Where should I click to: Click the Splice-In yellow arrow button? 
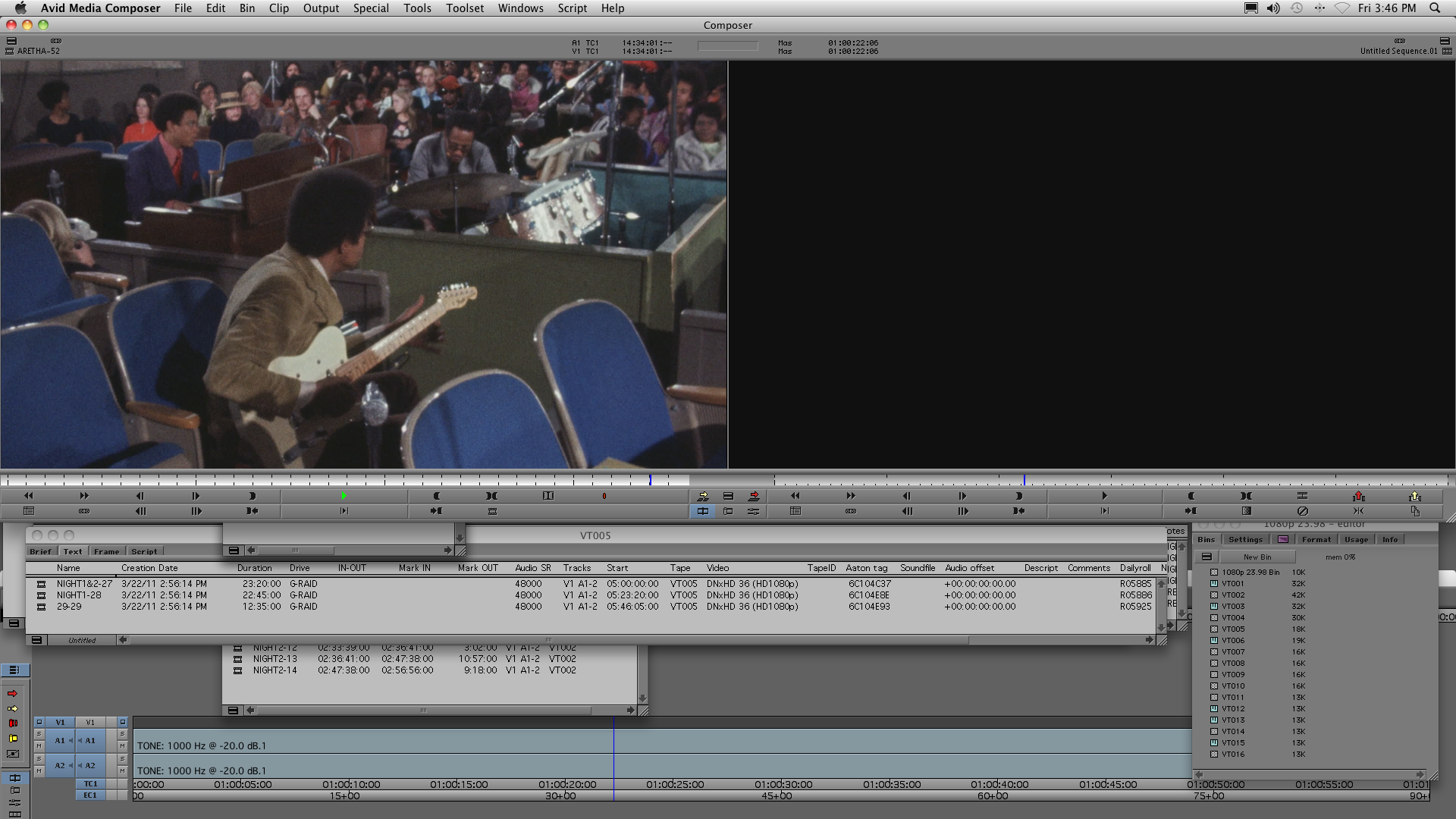[x=703, y=496]
